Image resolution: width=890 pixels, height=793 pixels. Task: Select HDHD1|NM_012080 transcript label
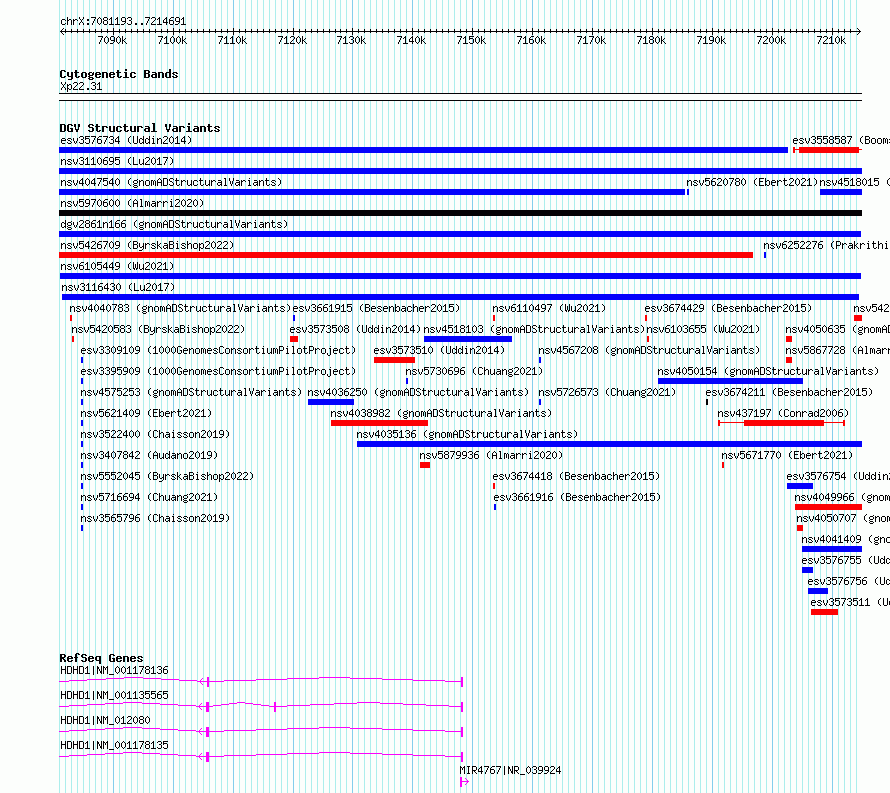click(x=105, y=720)
